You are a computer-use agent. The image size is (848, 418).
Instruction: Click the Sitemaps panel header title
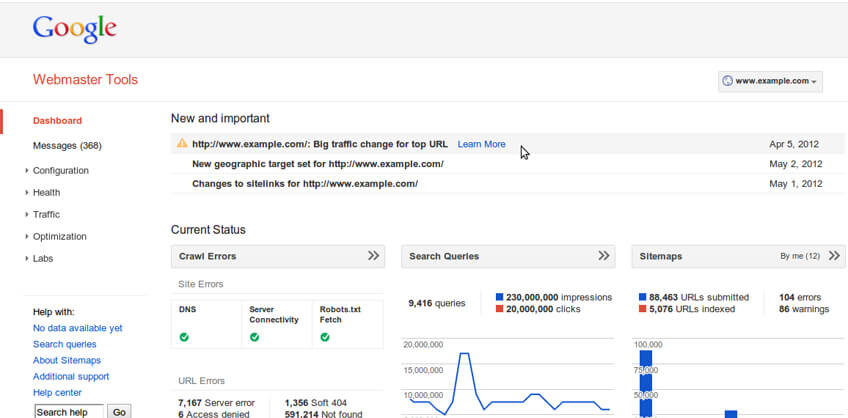660,256
